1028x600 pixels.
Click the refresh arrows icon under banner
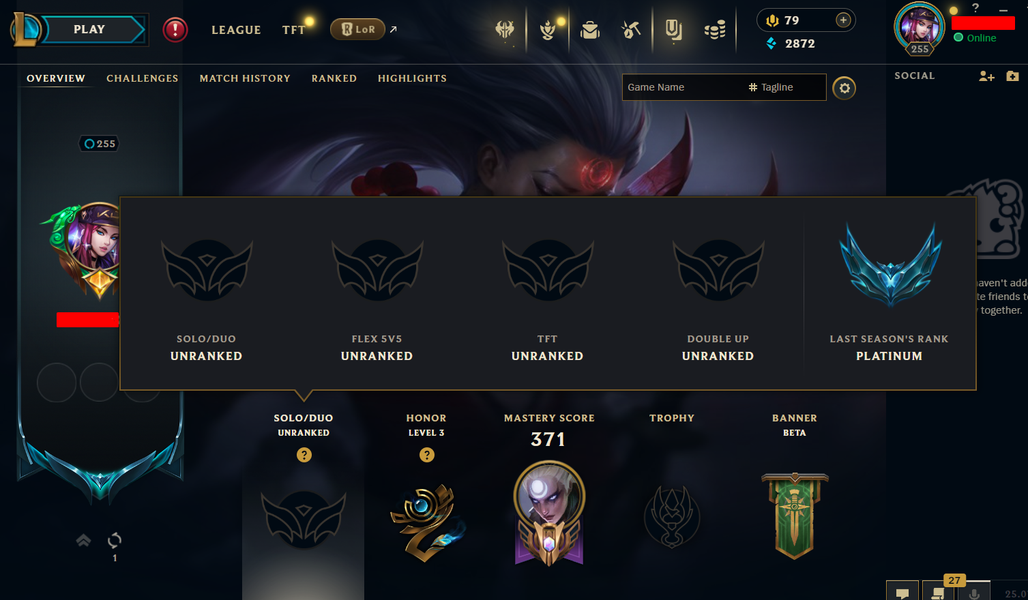coord(114,540)
